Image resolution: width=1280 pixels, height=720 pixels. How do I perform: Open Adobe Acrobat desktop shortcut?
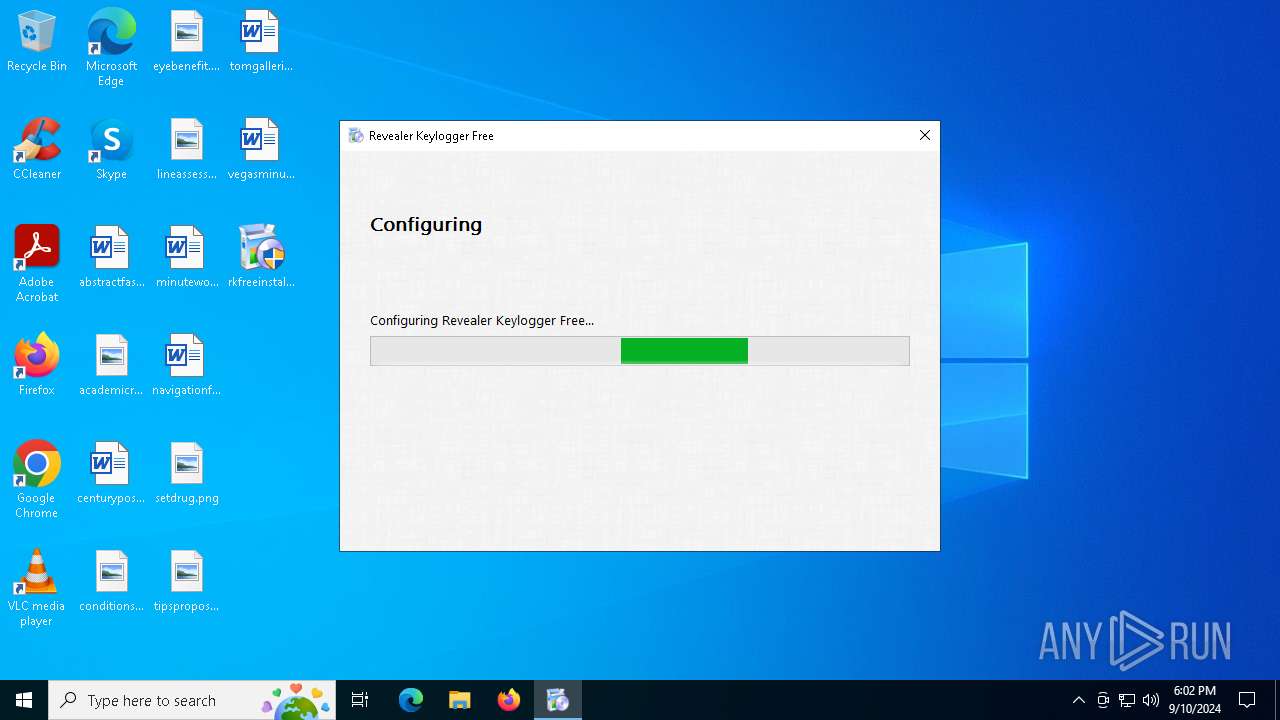tap(37, 264)
